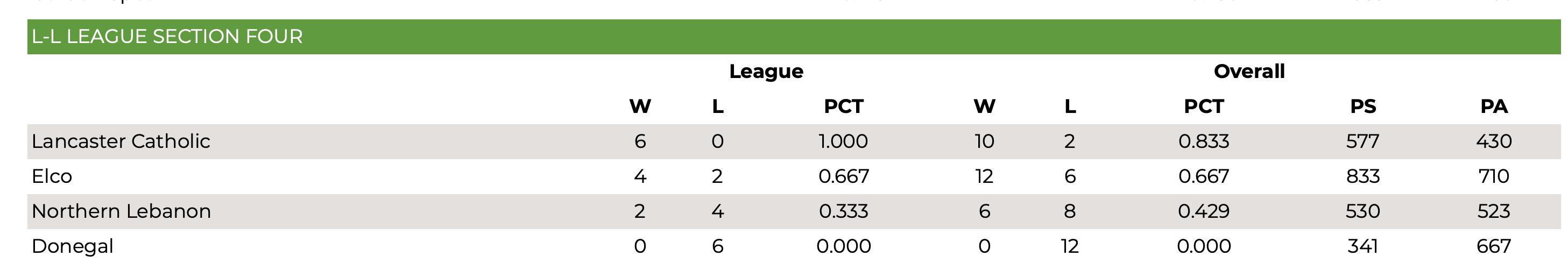
Task: Click the PA column header
Action: click(x=1494, y=106)
